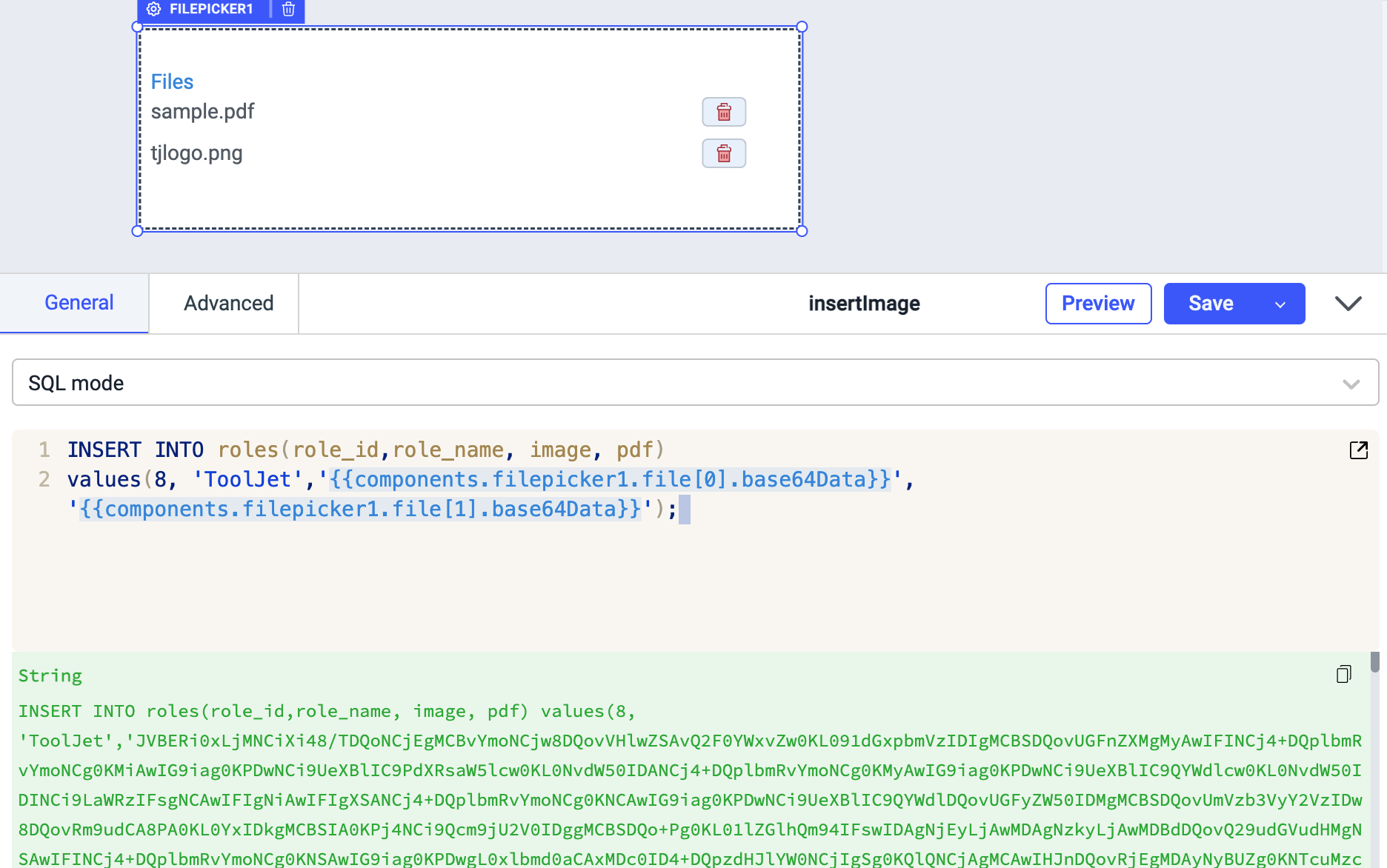Screen dimensions: 1387x868
Task: Click the top-right resize handle of filepicker
Action: click(x=802, y=27)
